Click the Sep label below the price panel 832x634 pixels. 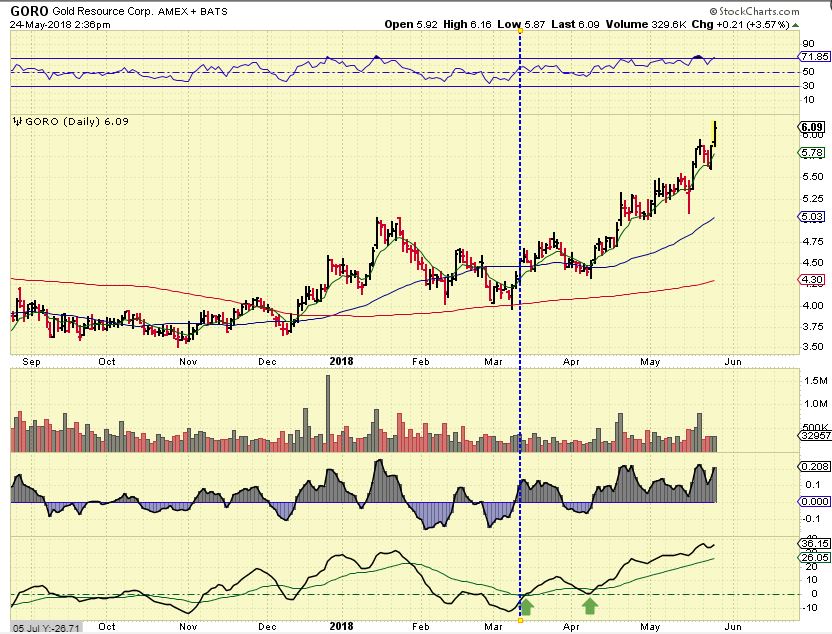(x=31, y=362)
